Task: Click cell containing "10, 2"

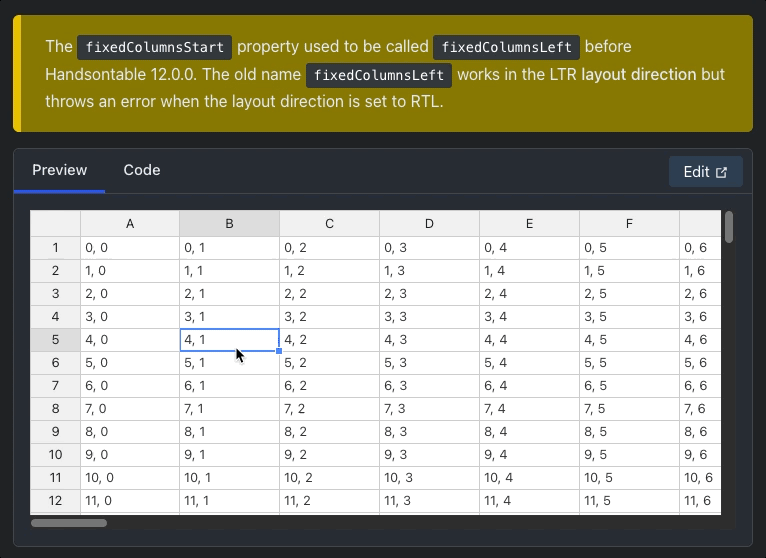Action: (x=329, y=477)
